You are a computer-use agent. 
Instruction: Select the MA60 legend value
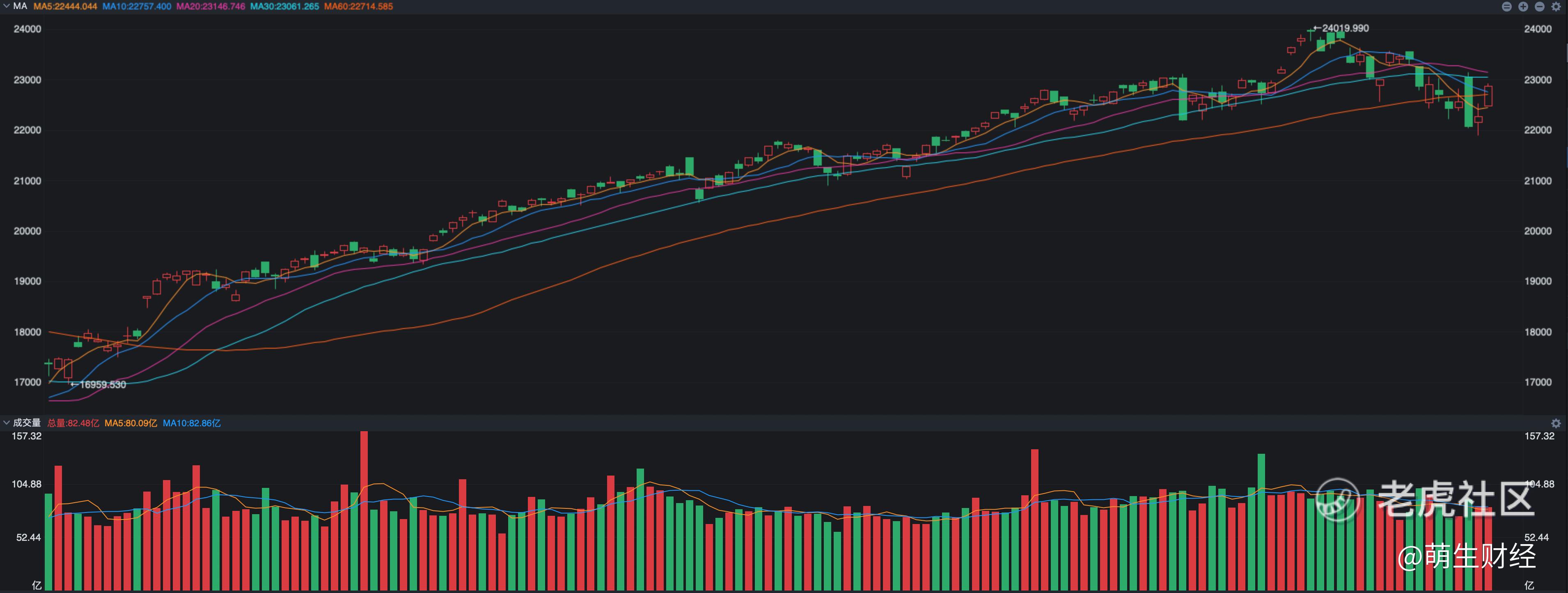click(x=358, y=7)
